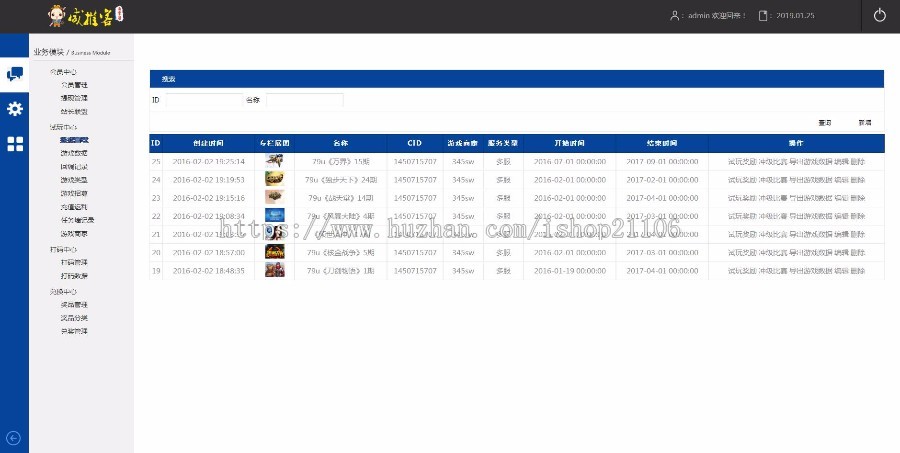
Task: Click end time 2017-09-01 00:00:00
Action: tap(662, 162)
